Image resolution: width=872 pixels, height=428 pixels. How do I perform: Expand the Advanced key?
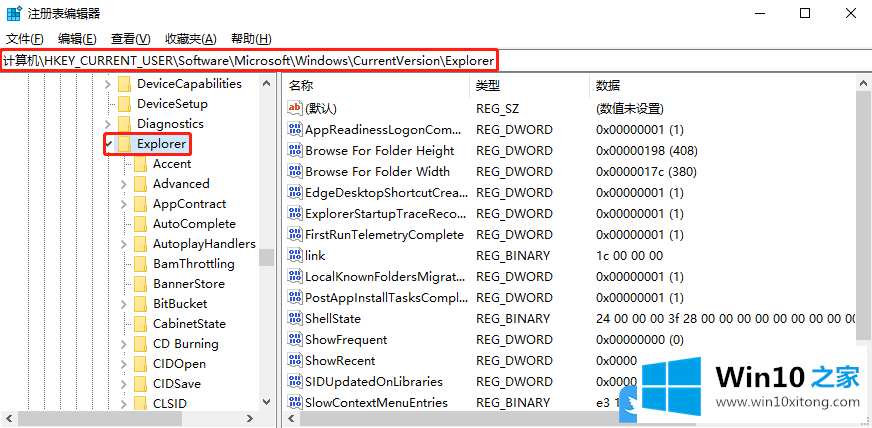click(x=123, y=184)
